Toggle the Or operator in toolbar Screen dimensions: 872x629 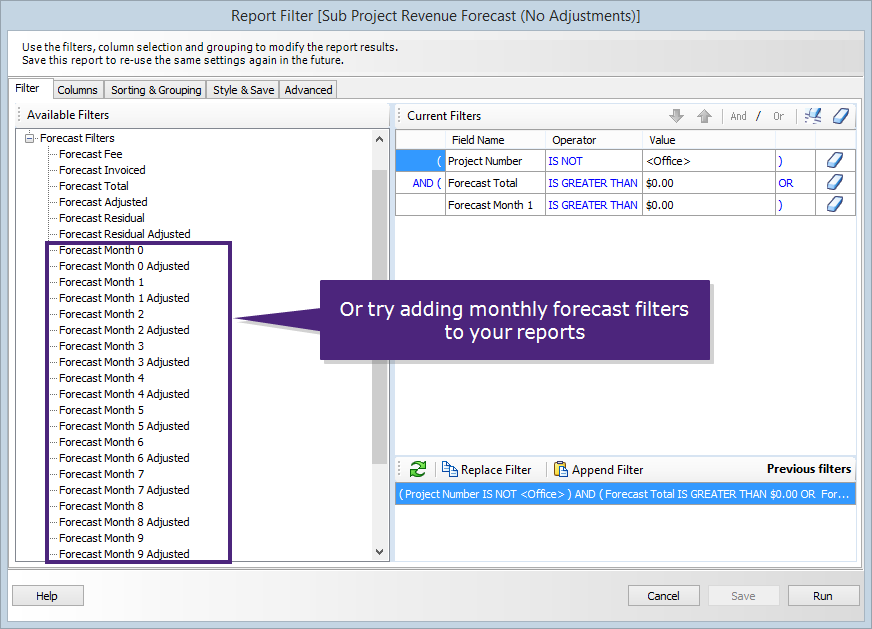778,116
